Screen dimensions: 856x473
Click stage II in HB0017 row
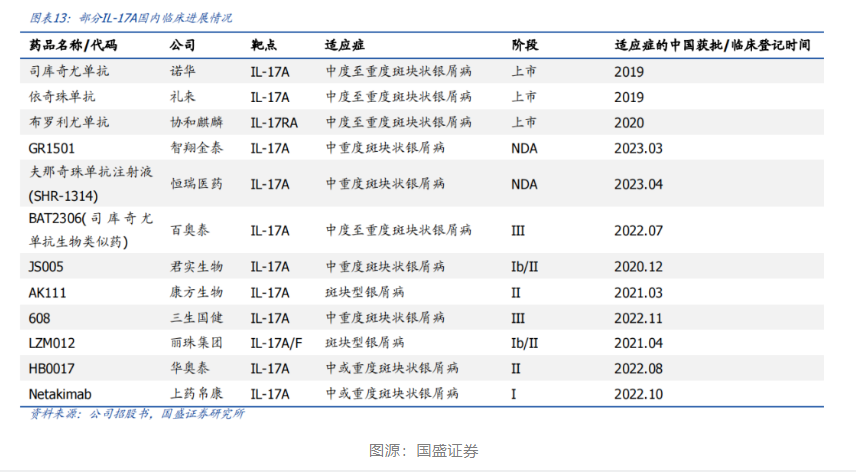(516, 369)
